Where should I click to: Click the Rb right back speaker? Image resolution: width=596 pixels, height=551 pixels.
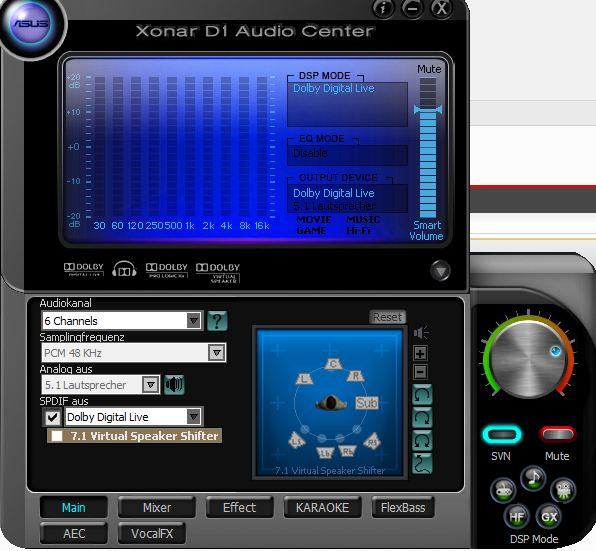[347, 451]
